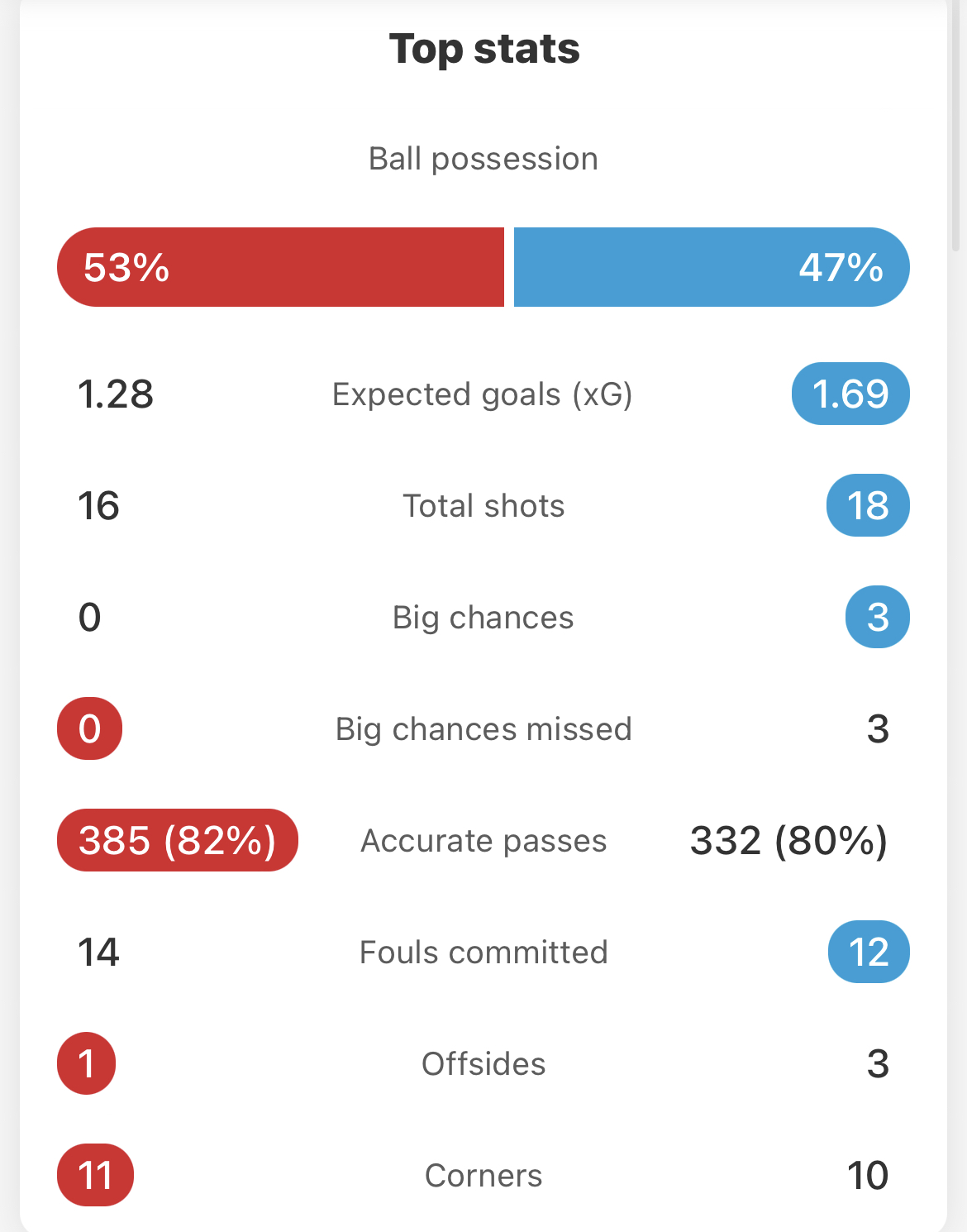Select the red 53% possession bar
The height and width of the screenshot is (1232, 967).
280,267
